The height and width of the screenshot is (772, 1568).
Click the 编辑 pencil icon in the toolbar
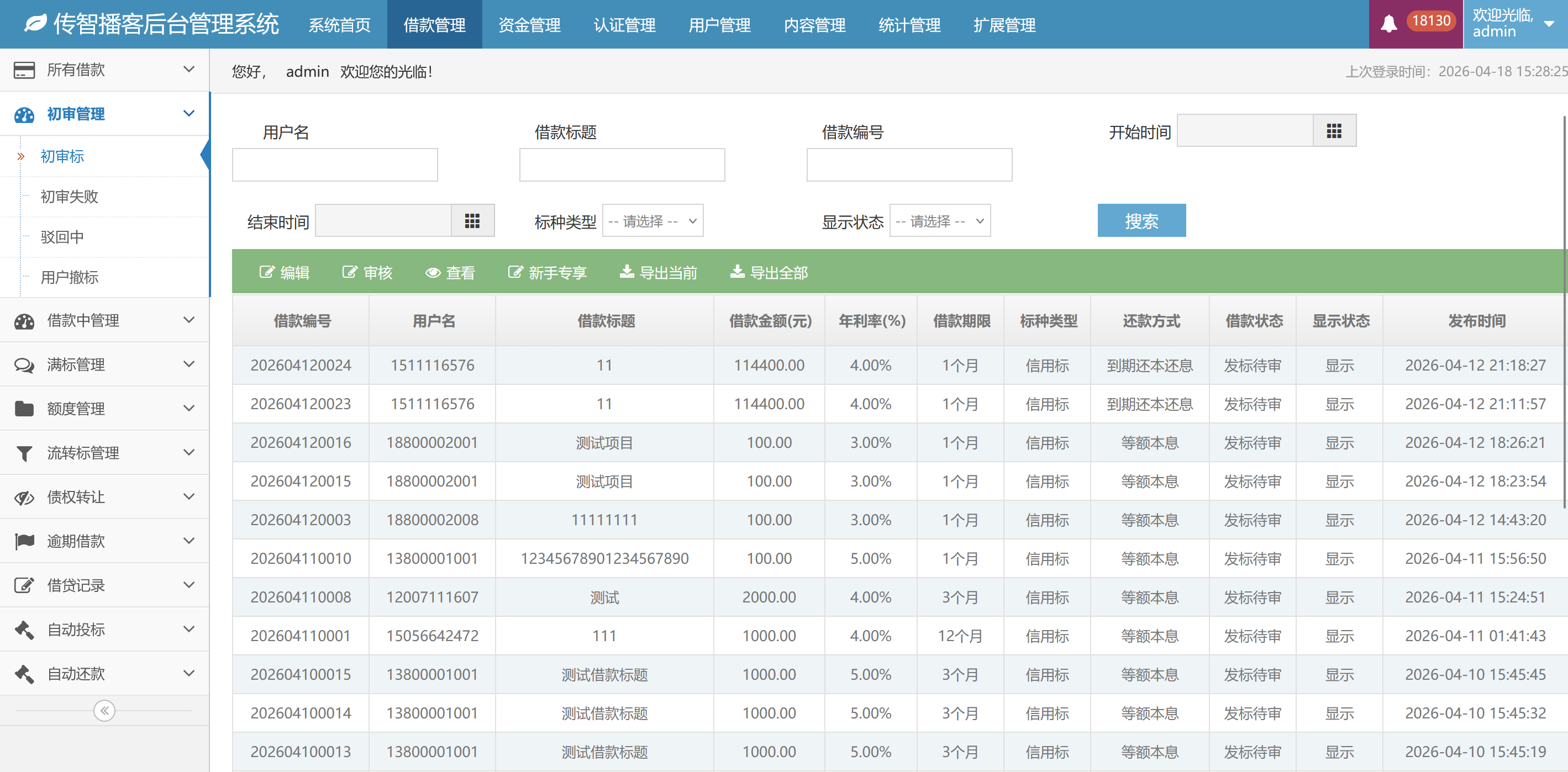point(267,273)
